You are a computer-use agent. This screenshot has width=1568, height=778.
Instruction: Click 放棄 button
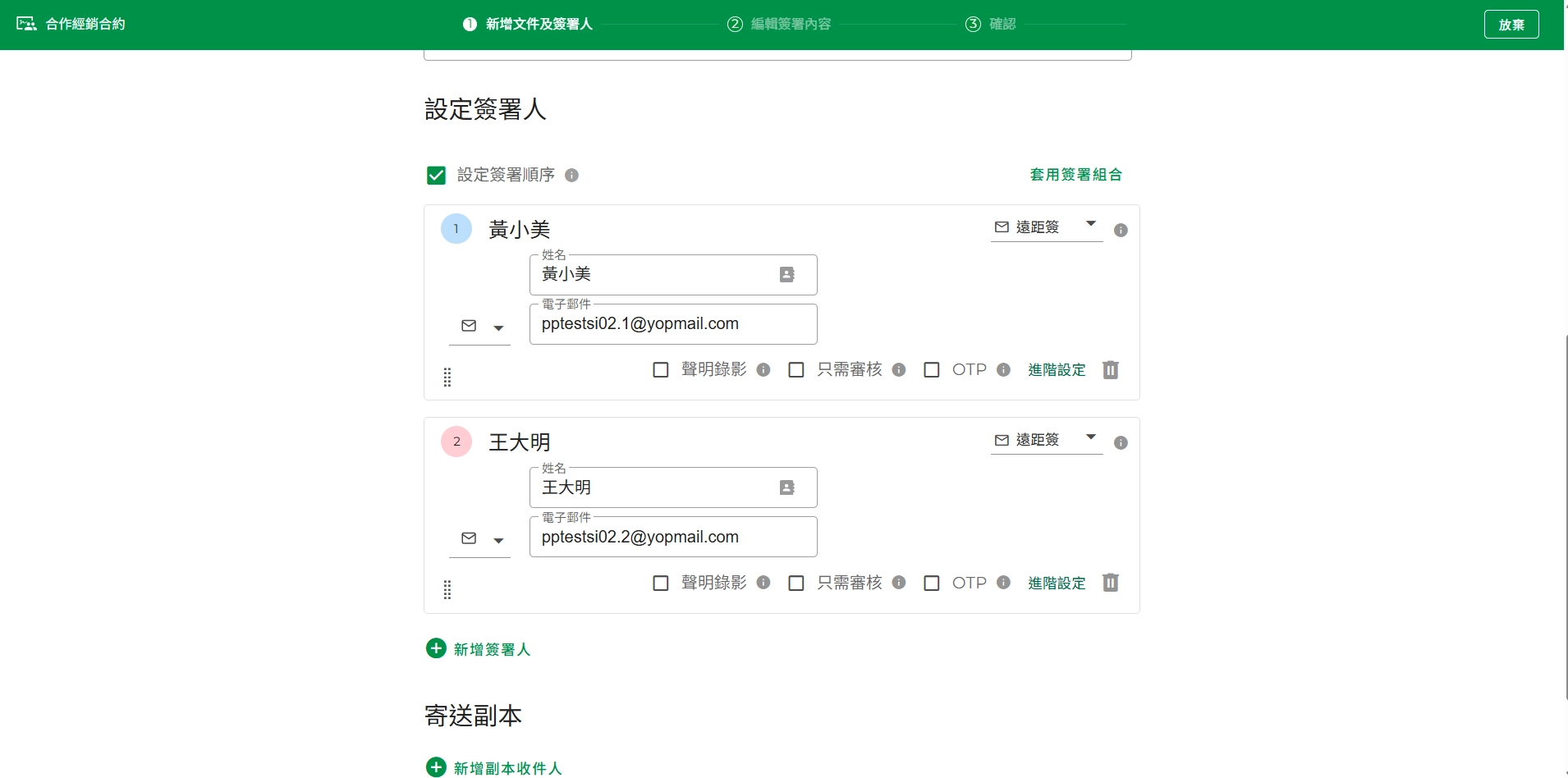[1511, 25]
